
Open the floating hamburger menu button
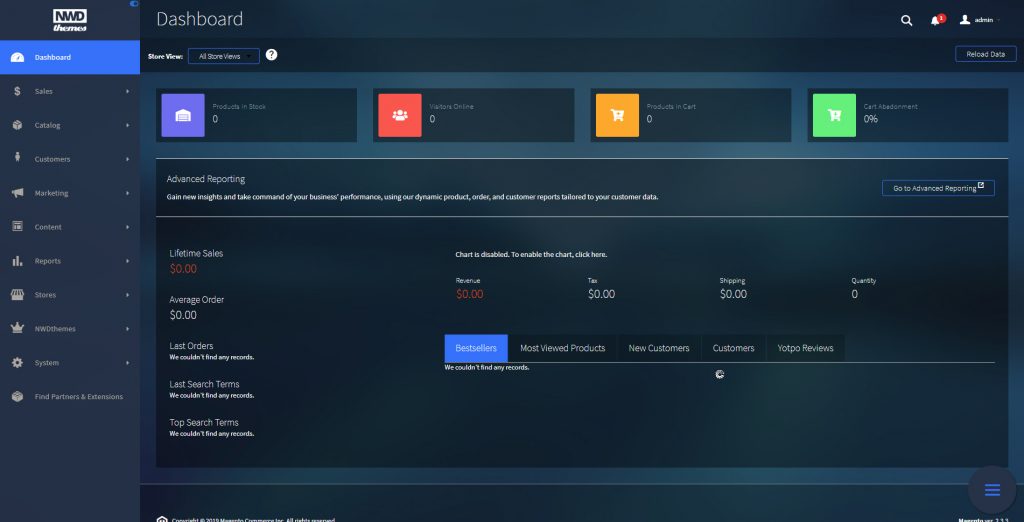point(992,490)
